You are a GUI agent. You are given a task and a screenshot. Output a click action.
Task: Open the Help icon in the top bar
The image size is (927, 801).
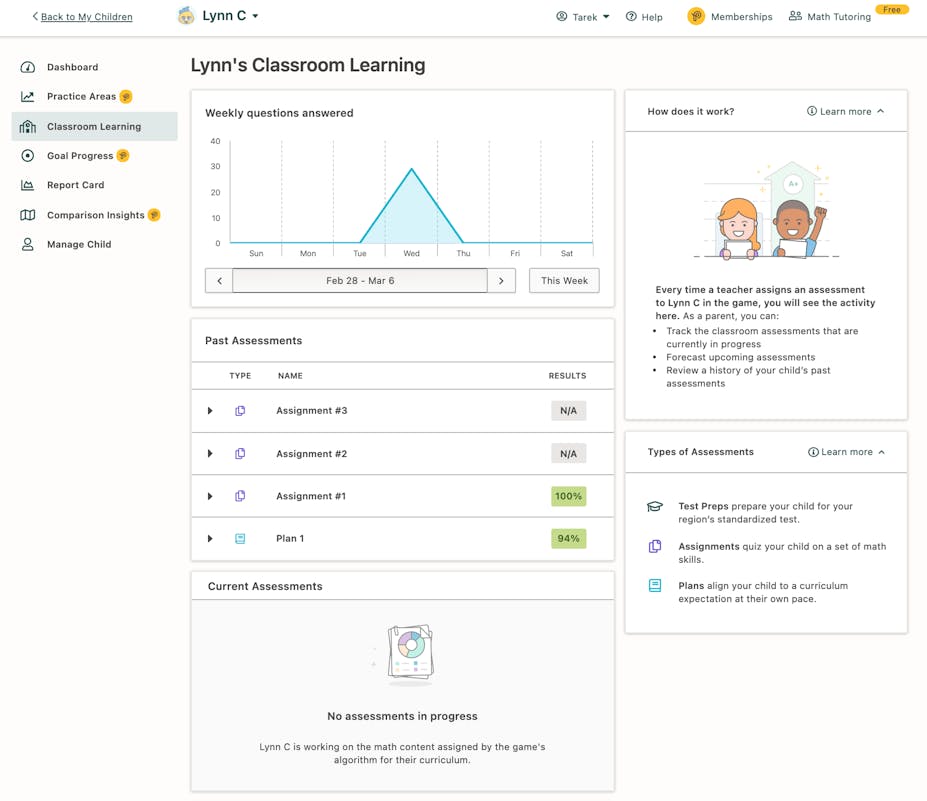click(629, 17)
